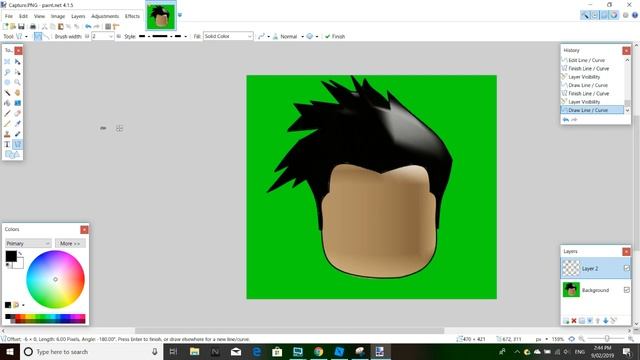Open the Adjustments menu
Image resolution: width=640 pixels, height=360 pixels.
pos(105,16)
